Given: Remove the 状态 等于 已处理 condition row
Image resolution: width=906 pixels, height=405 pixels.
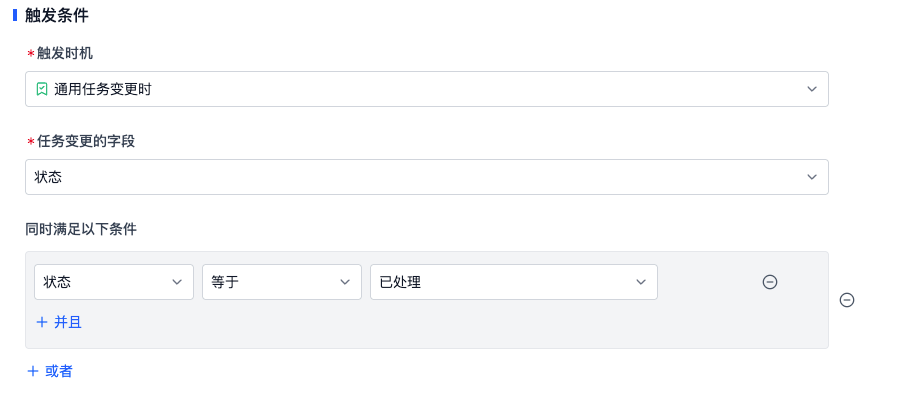Looking at the screenshot, I should tap(770, 282).
